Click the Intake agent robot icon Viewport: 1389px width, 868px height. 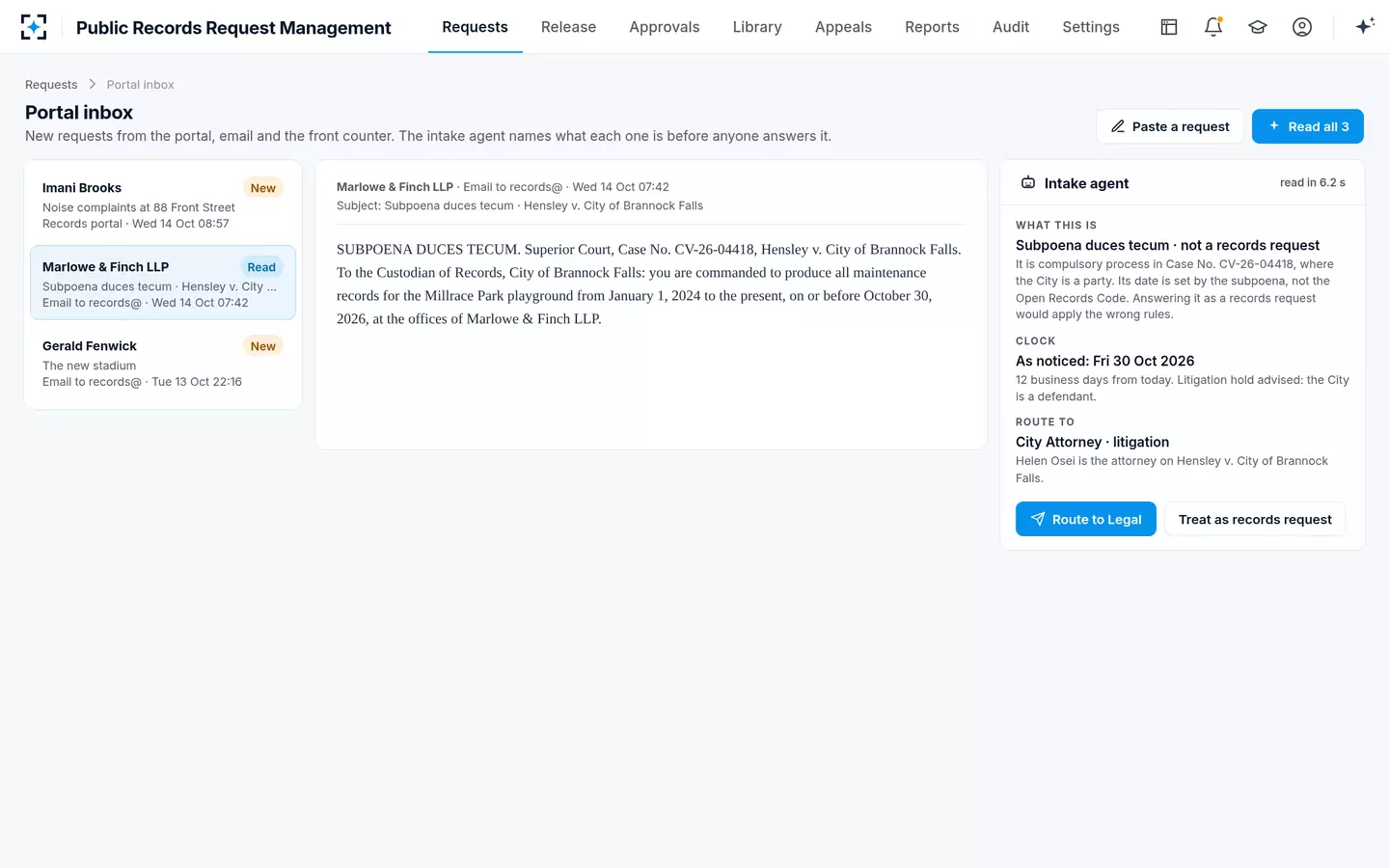1028,182
